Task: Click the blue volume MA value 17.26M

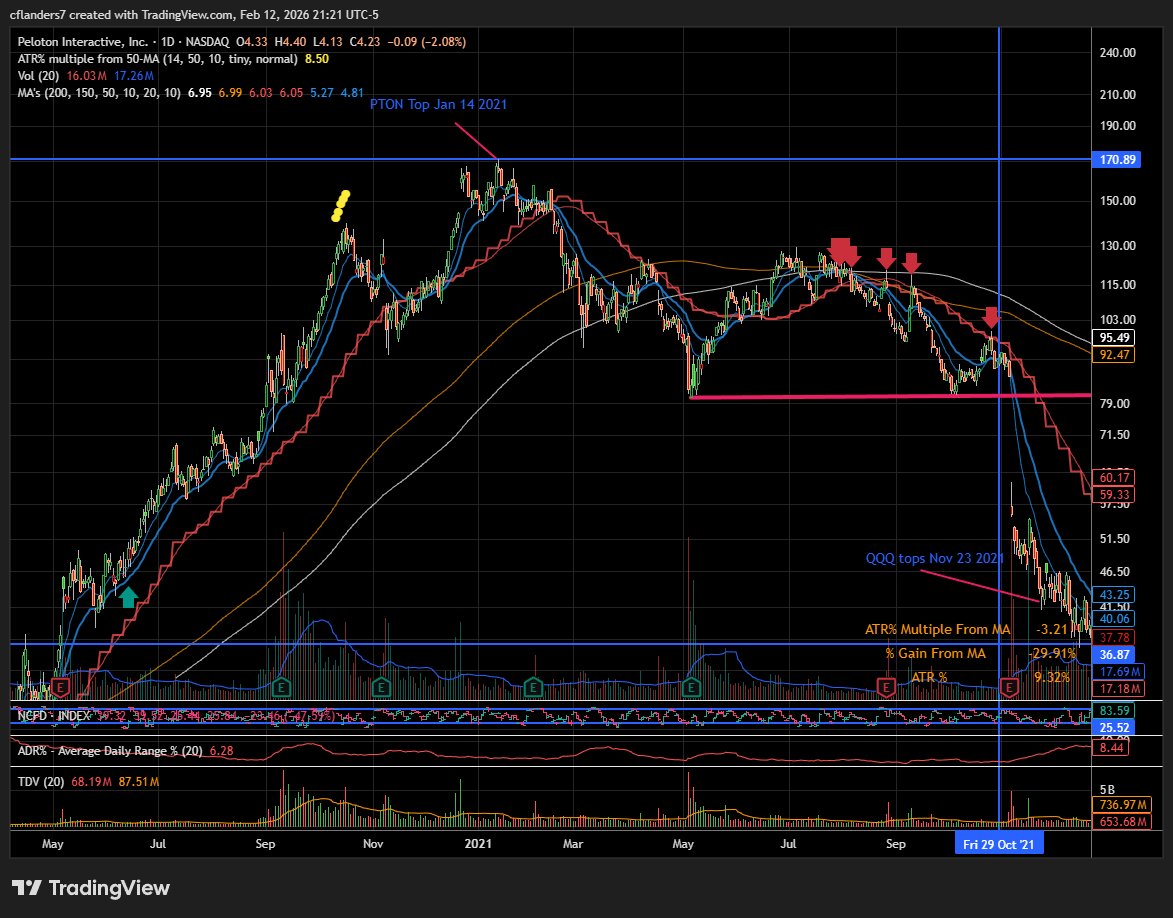Action: [x=134, y=76]
